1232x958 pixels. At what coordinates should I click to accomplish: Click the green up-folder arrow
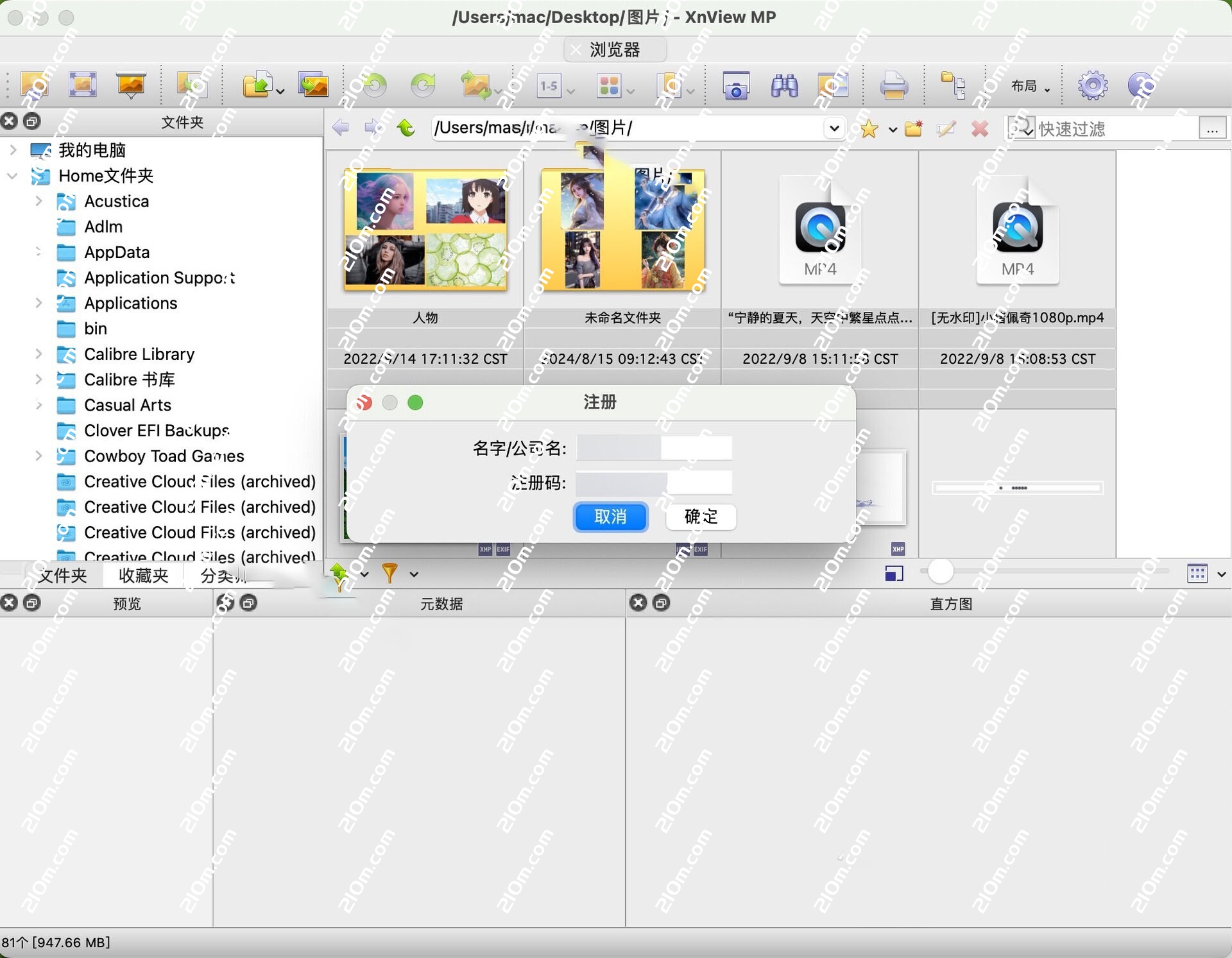(406, 128)
